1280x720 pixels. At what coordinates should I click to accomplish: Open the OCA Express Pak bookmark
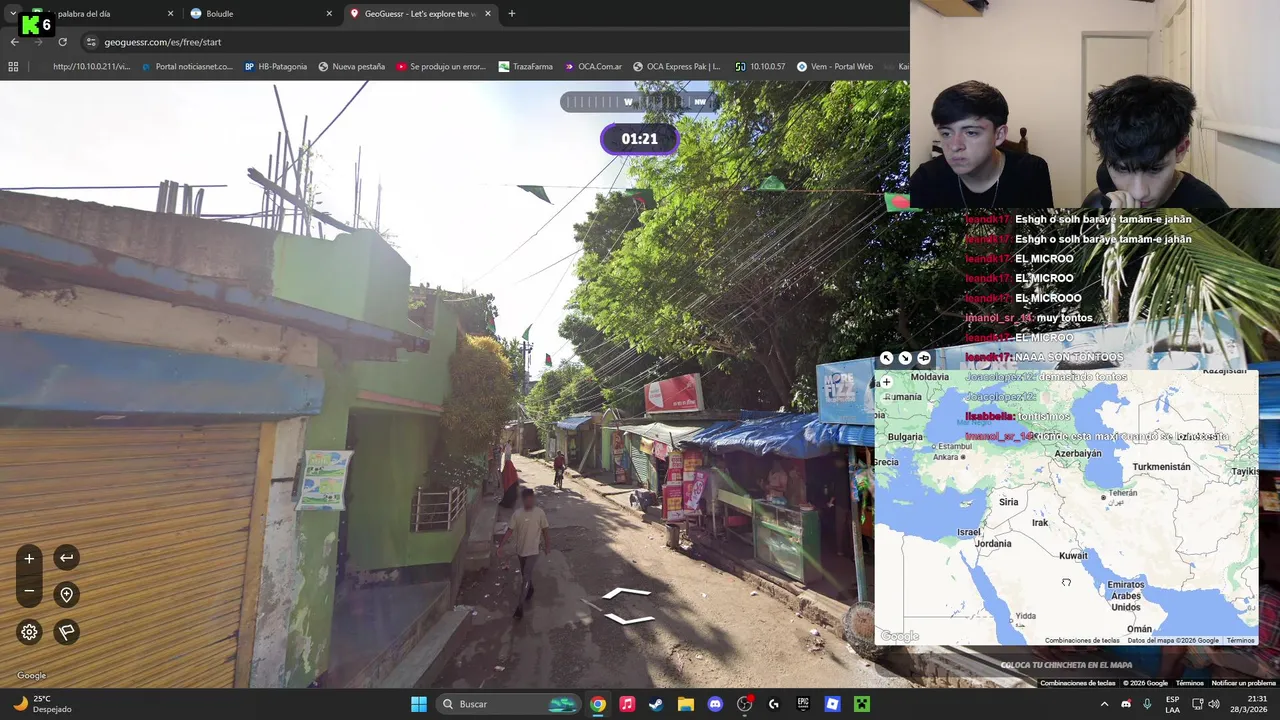point(676,67)
